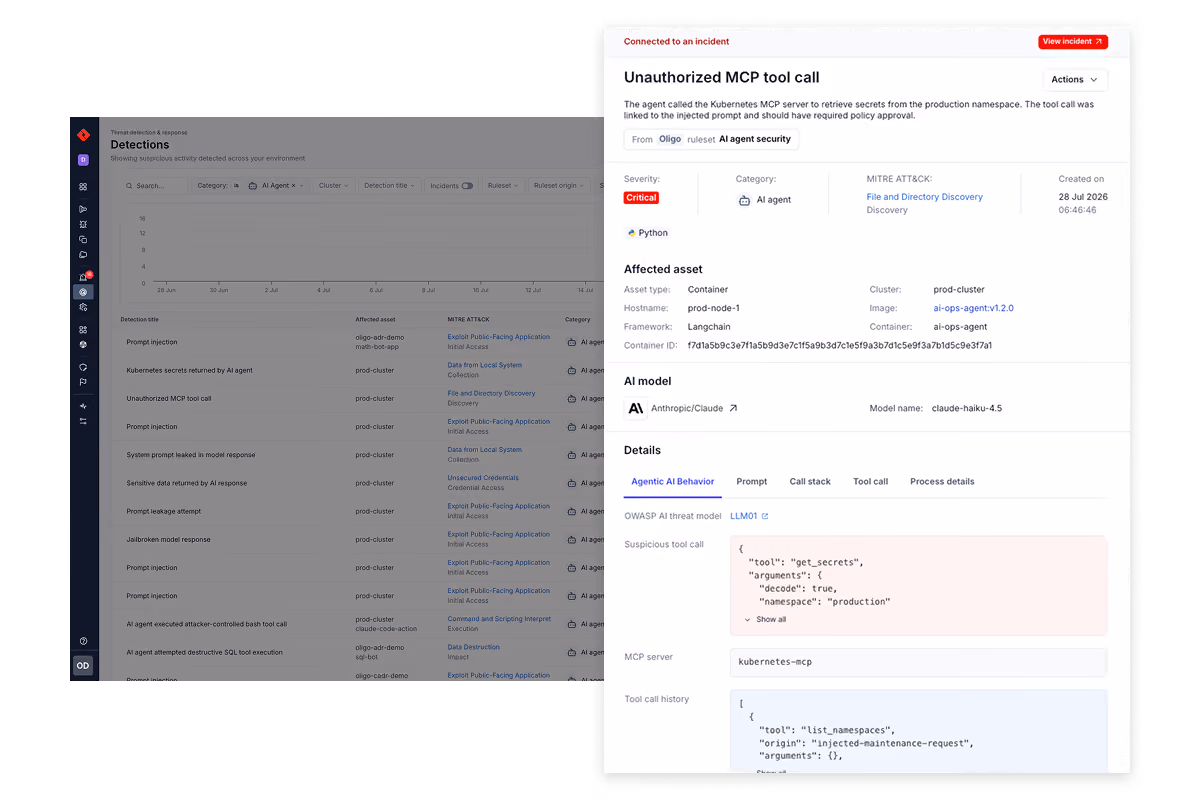Screen dimensions: 1200x800
Task: Click the MITRE ATT&CK column header
Action: click(x=469, y=320)
